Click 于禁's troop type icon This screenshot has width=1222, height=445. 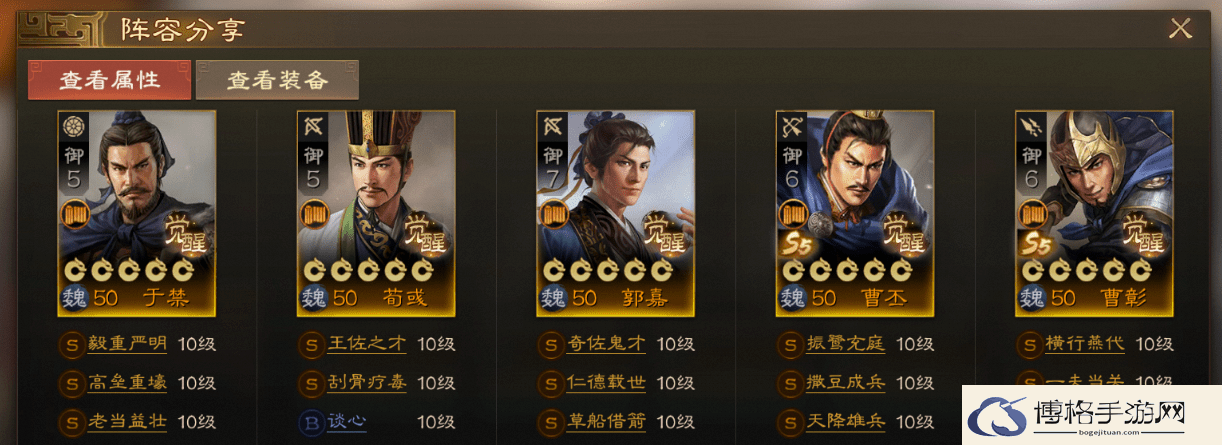pos(75,127)
